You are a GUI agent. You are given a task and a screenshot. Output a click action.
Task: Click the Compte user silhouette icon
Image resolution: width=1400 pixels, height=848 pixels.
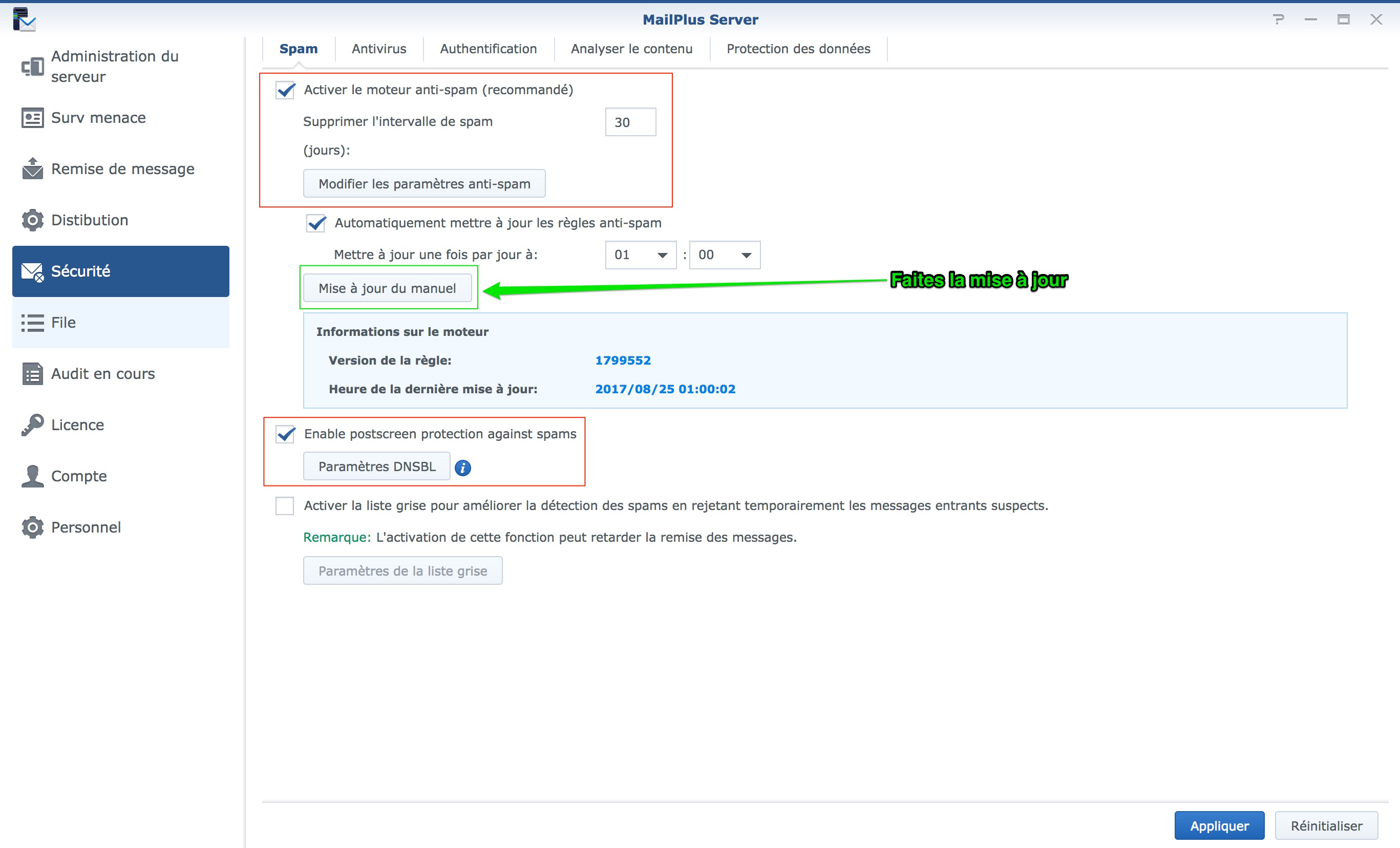[32, 476]
